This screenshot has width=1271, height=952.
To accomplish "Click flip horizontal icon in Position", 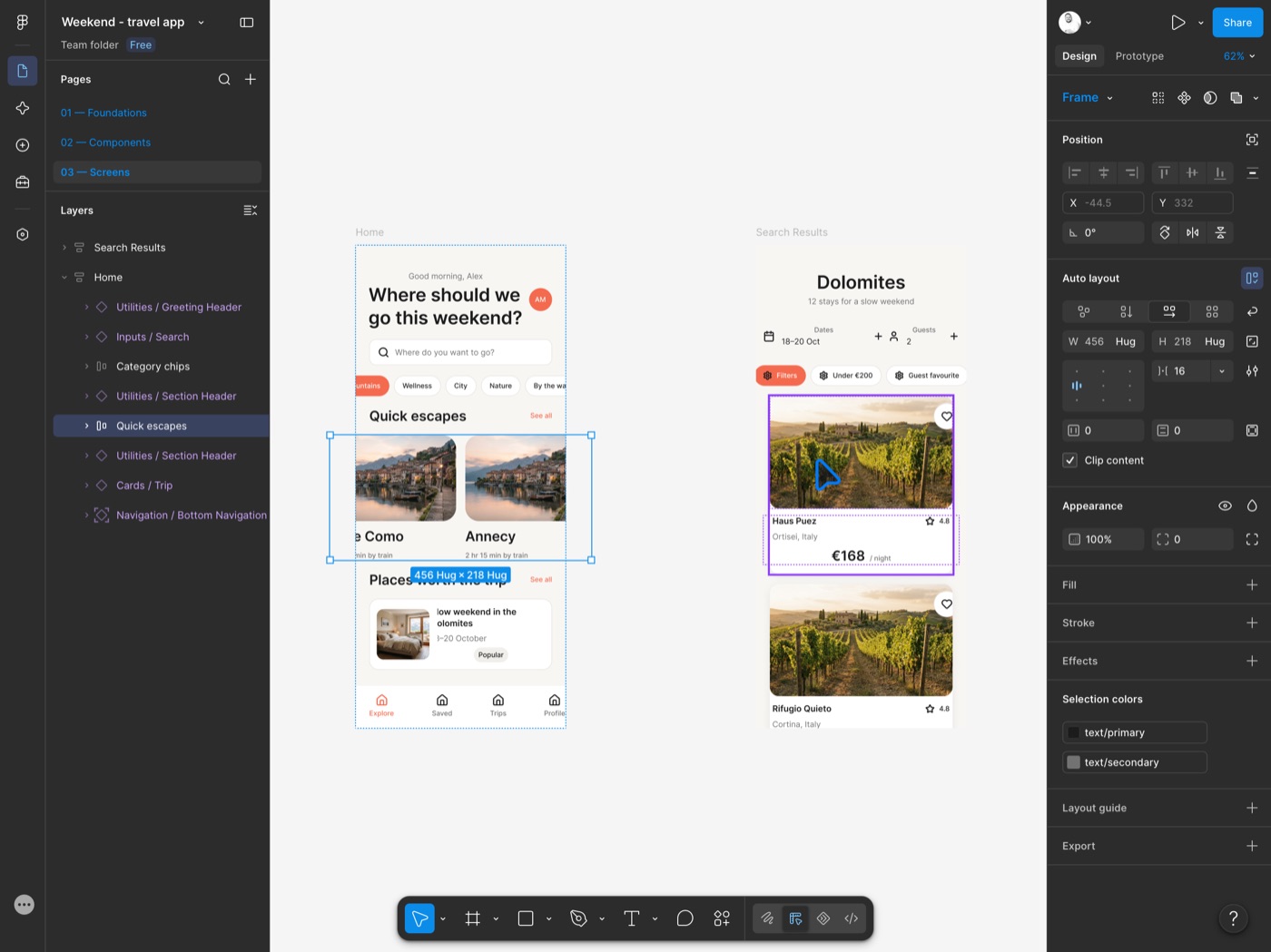I will [1192, 232].
